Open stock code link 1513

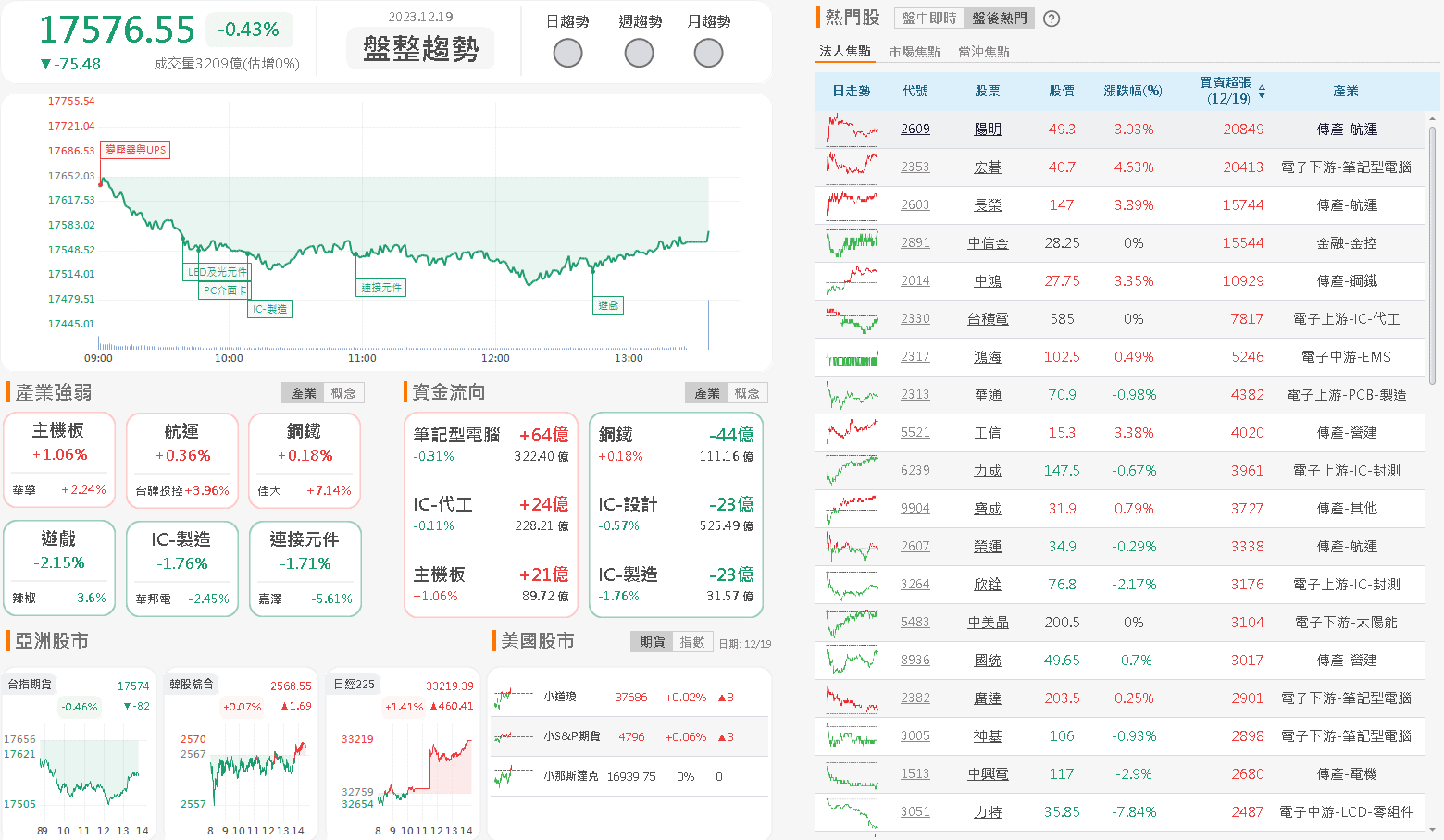[x=915, y=774]
